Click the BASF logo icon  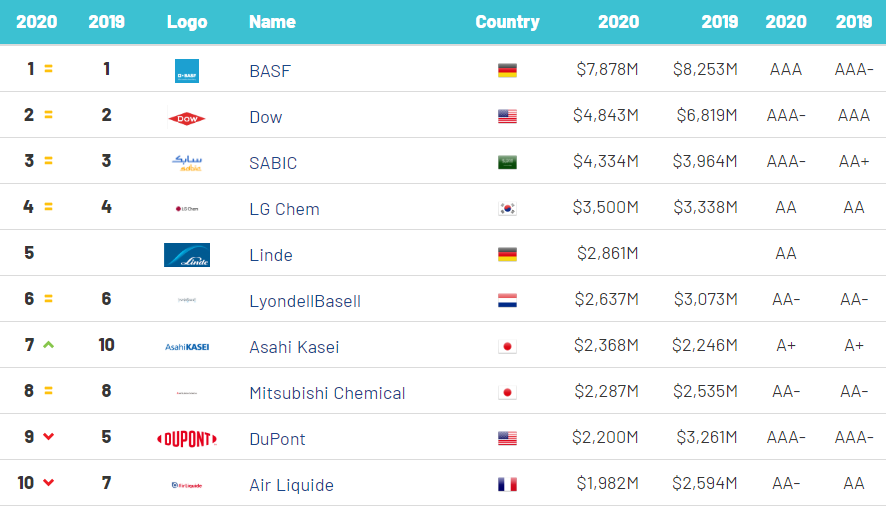[x=187, y=71]
